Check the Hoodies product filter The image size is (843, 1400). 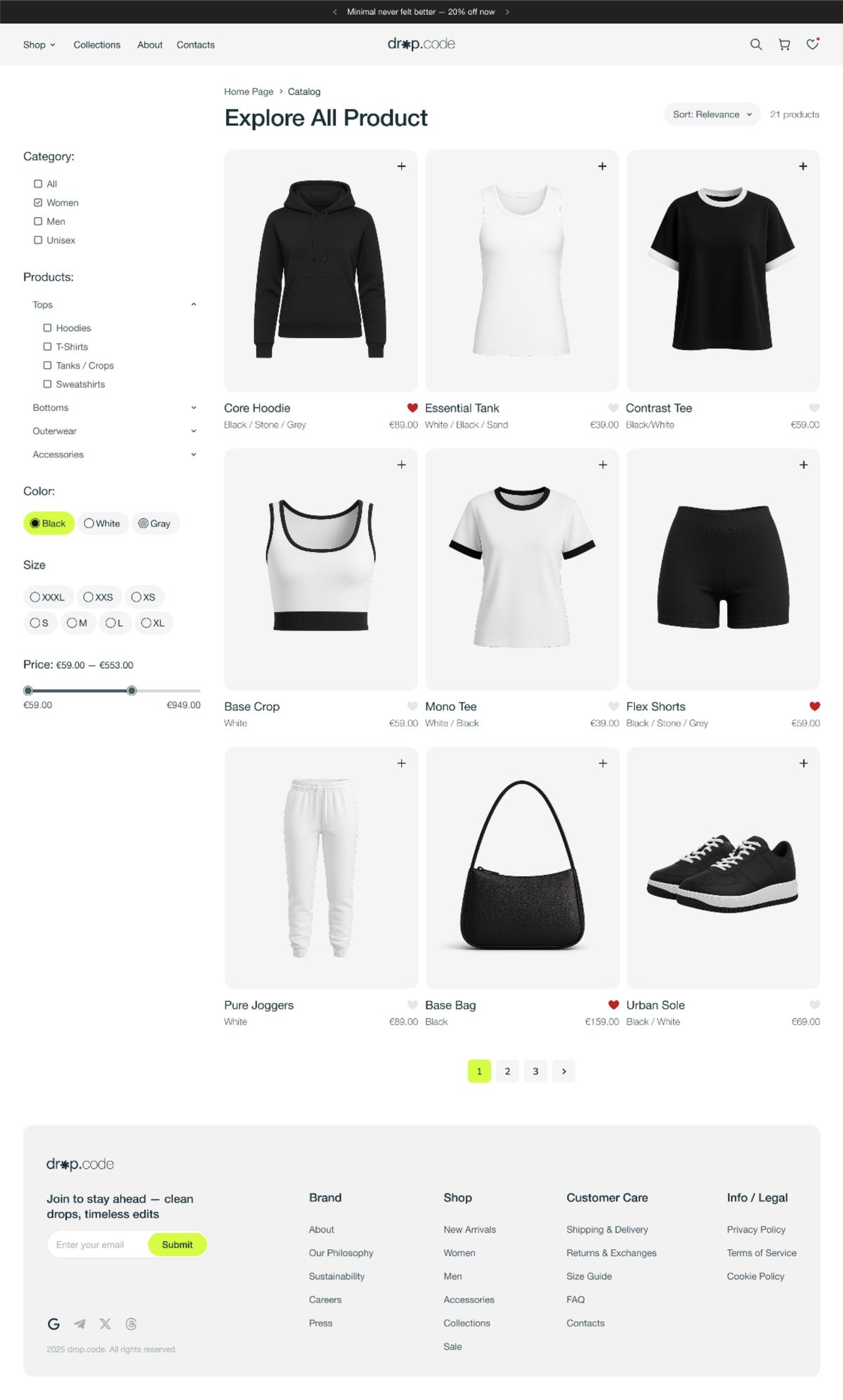coord(47,328)
